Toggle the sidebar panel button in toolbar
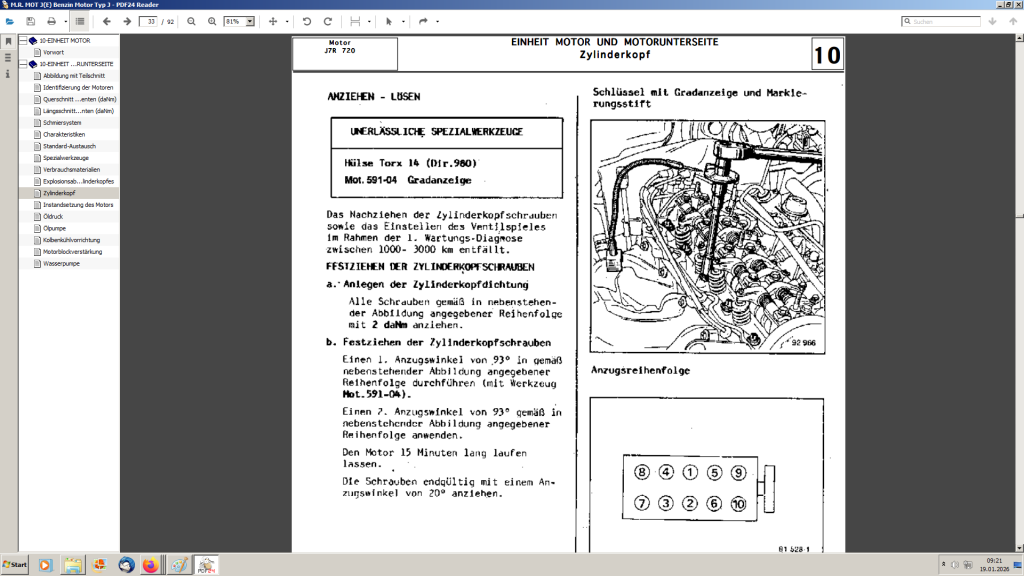The image size is (1024, 576). click(79, 21)
